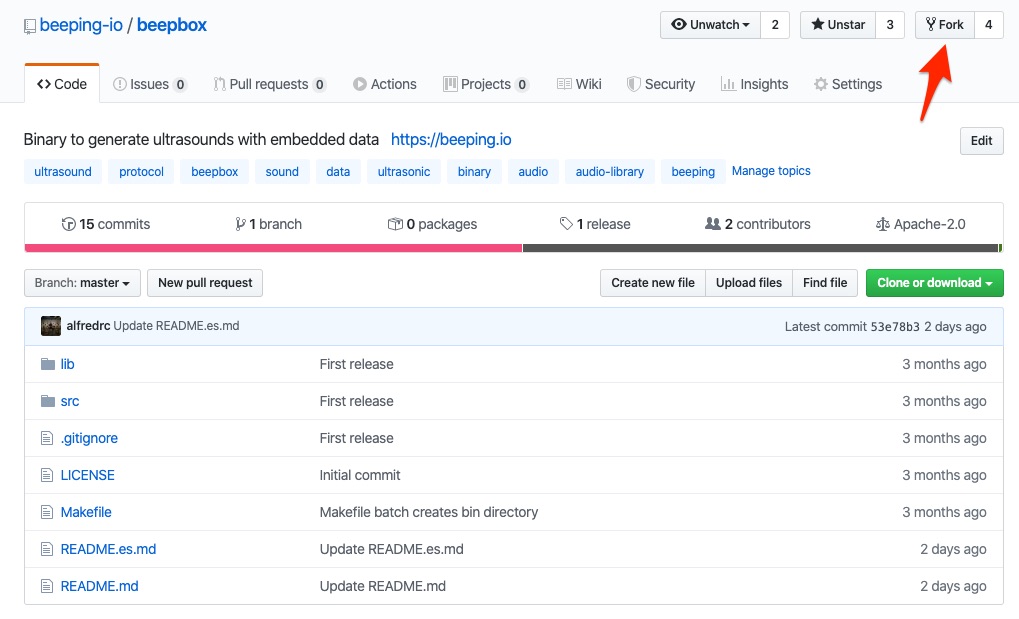The width and height of the screenshot is (1019, 619).
Task: Click Find file button
Action: tap(825, 283)
